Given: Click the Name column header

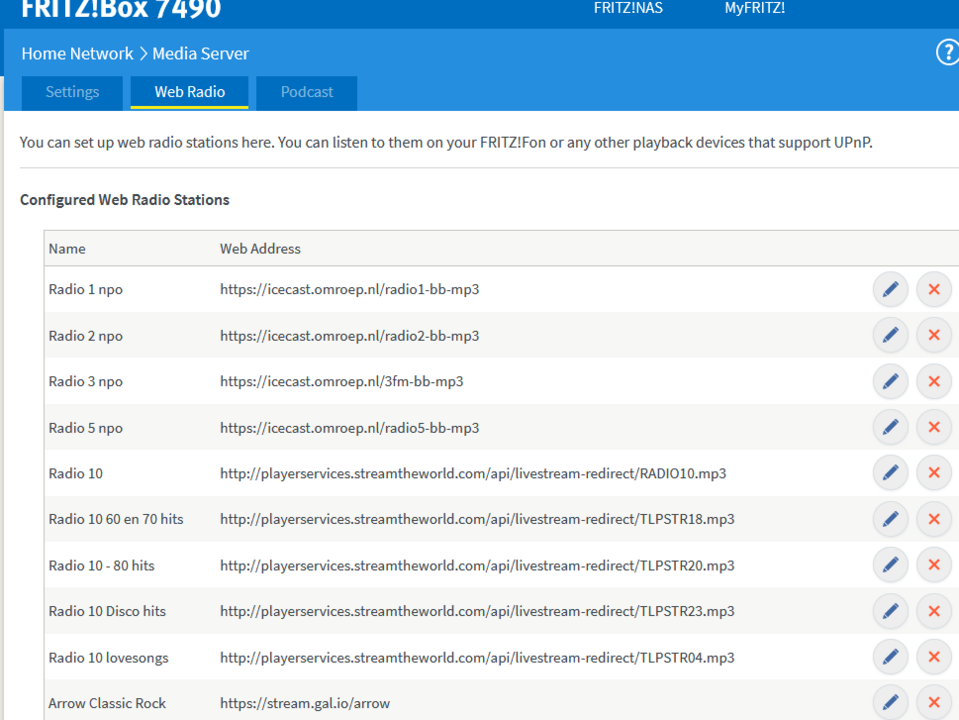Looking at the screenshot, I should point(67,248).
